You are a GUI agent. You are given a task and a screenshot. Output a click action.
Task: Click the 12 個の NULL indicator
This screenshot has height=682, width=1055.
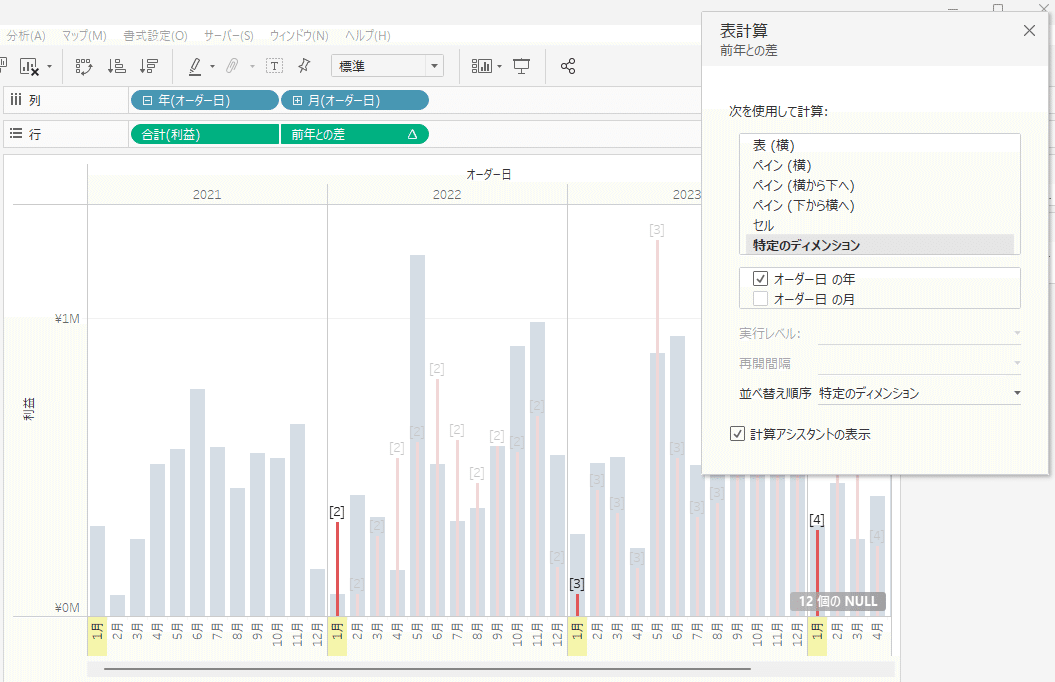click(838, 601)
